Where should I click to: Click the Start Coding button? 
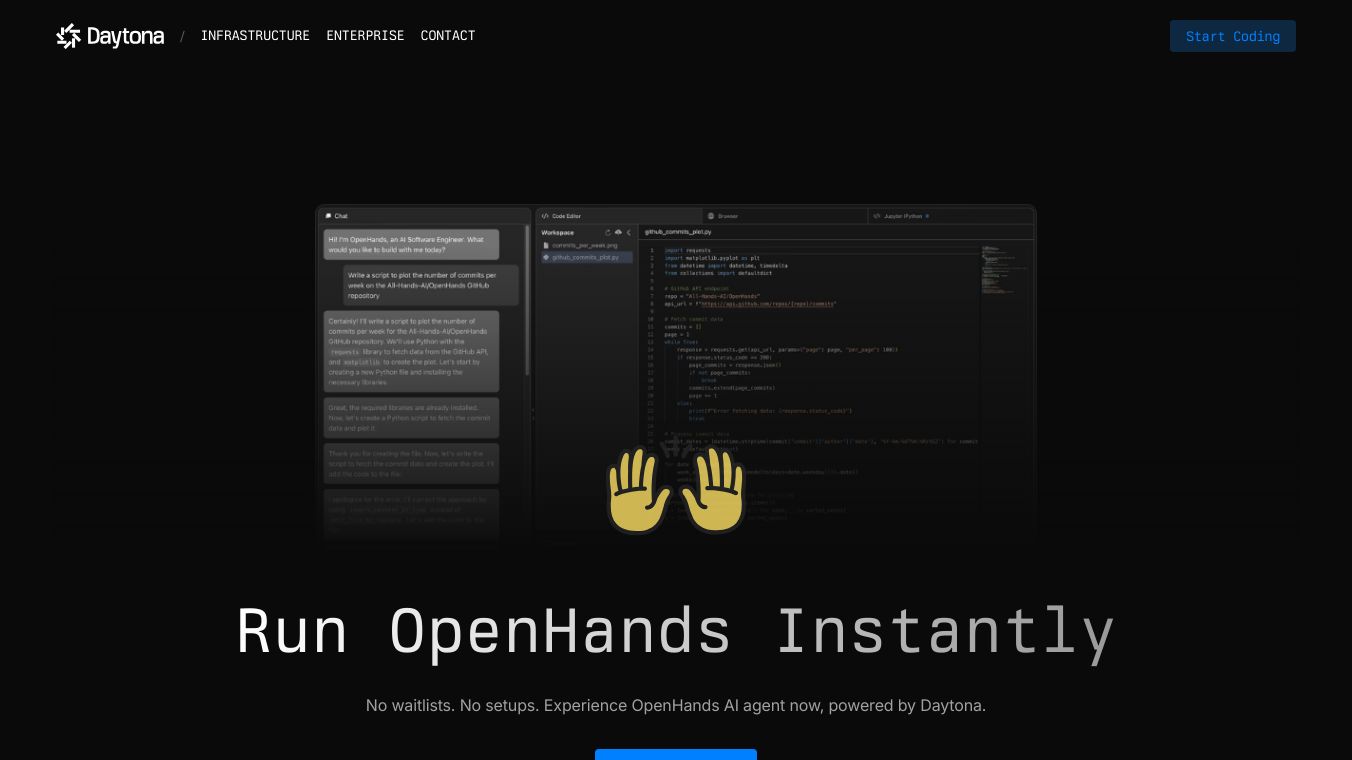[x=1232, y=36]
